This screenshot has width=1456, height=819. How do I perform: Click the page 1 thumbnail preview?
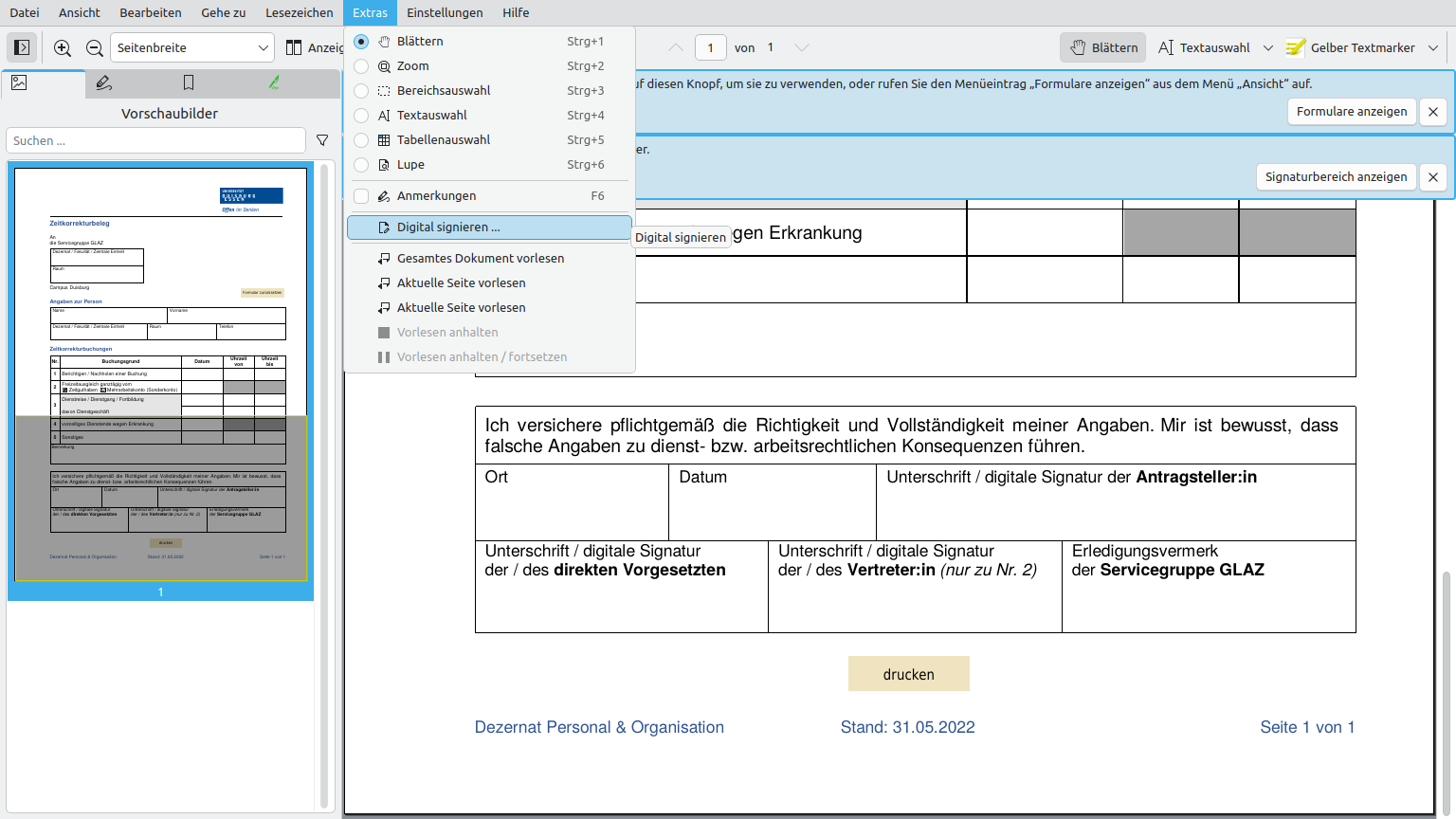(x=161, y=373)
